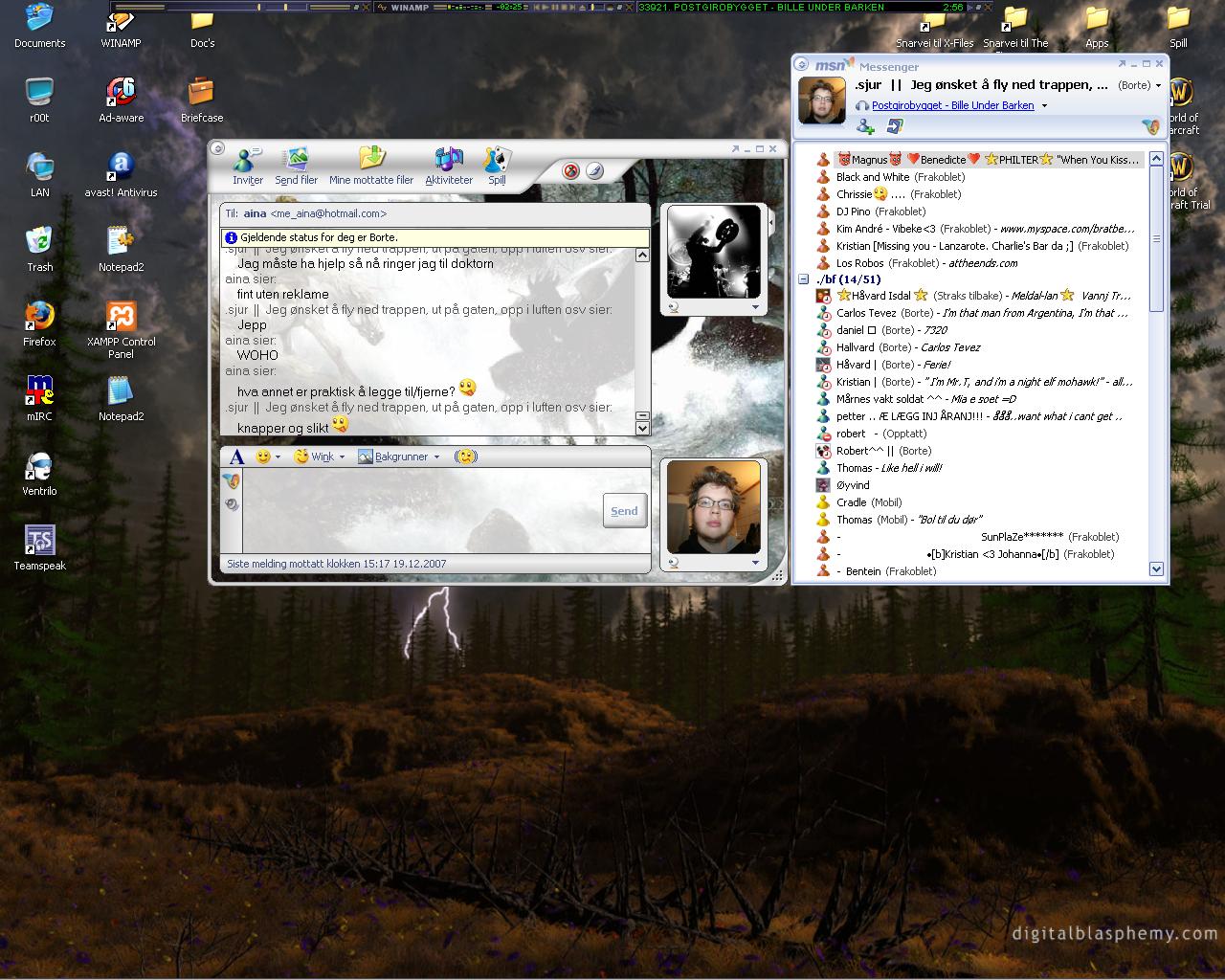Send the message with Send button
1225x980 pixels.
(624, 511)
